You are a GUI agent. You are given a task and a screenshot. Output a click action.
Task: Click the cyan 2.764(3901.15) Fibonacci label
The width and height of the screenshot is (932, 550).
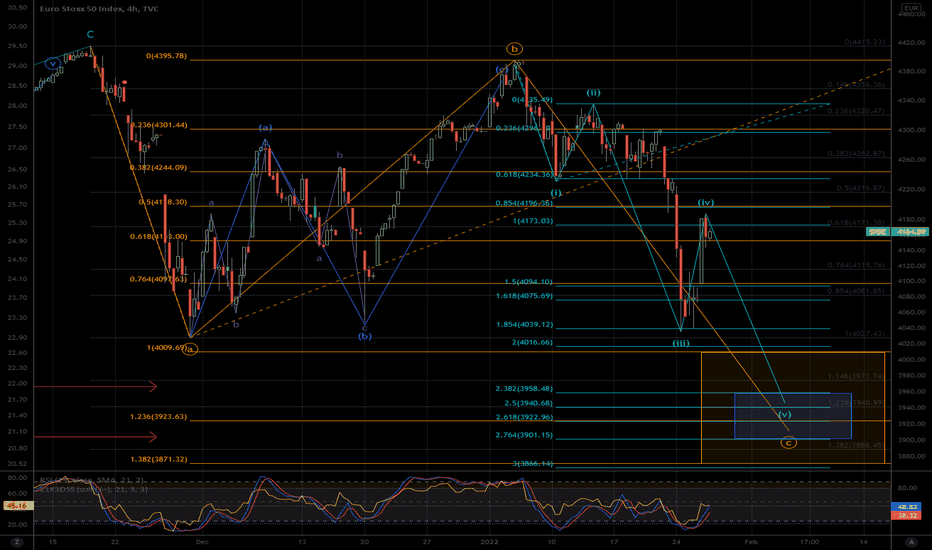[x=524, y=435]
